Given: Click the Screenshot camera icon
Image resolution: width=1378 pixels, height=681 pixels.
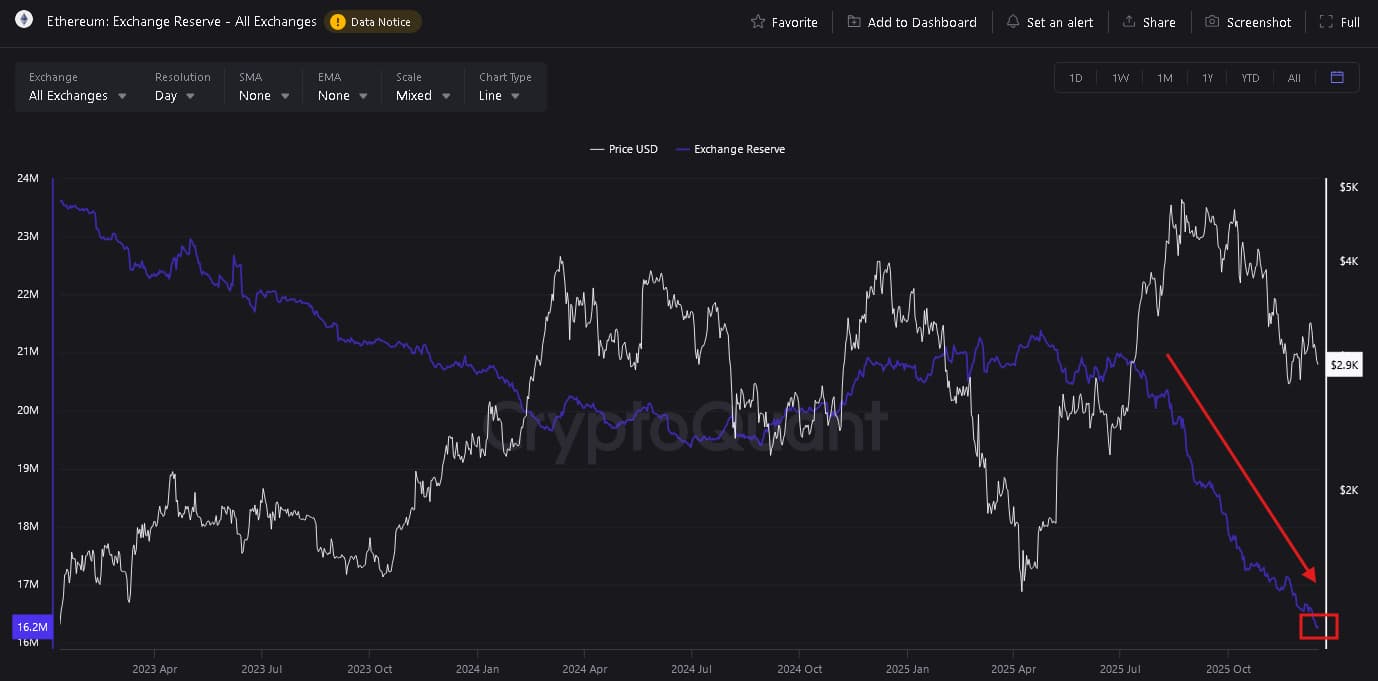Looking at the screenshot, I should (1212, 22).
